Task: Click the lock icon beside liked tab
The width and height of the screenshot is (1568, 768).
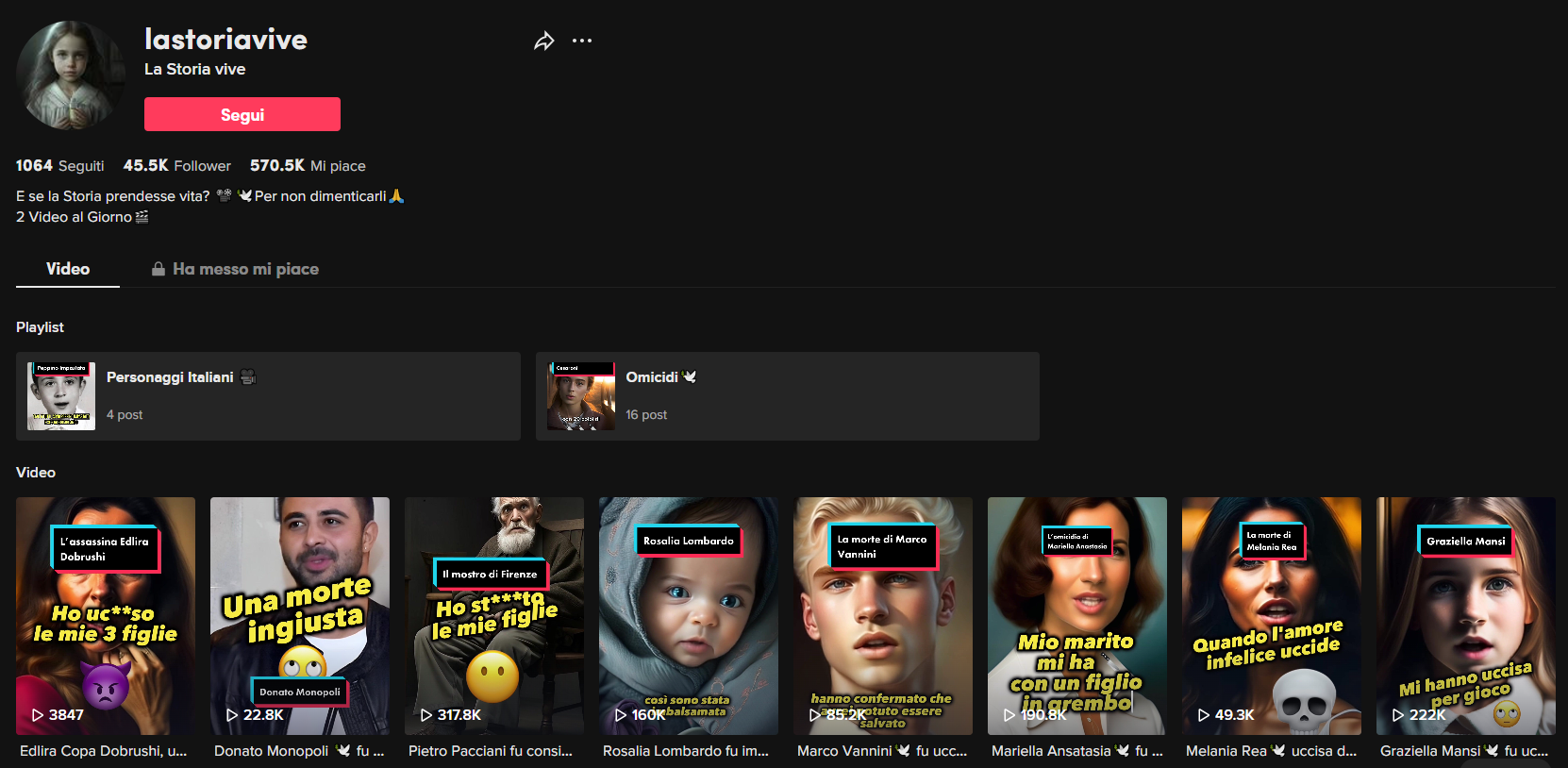Action: click(x=158, y=269)
